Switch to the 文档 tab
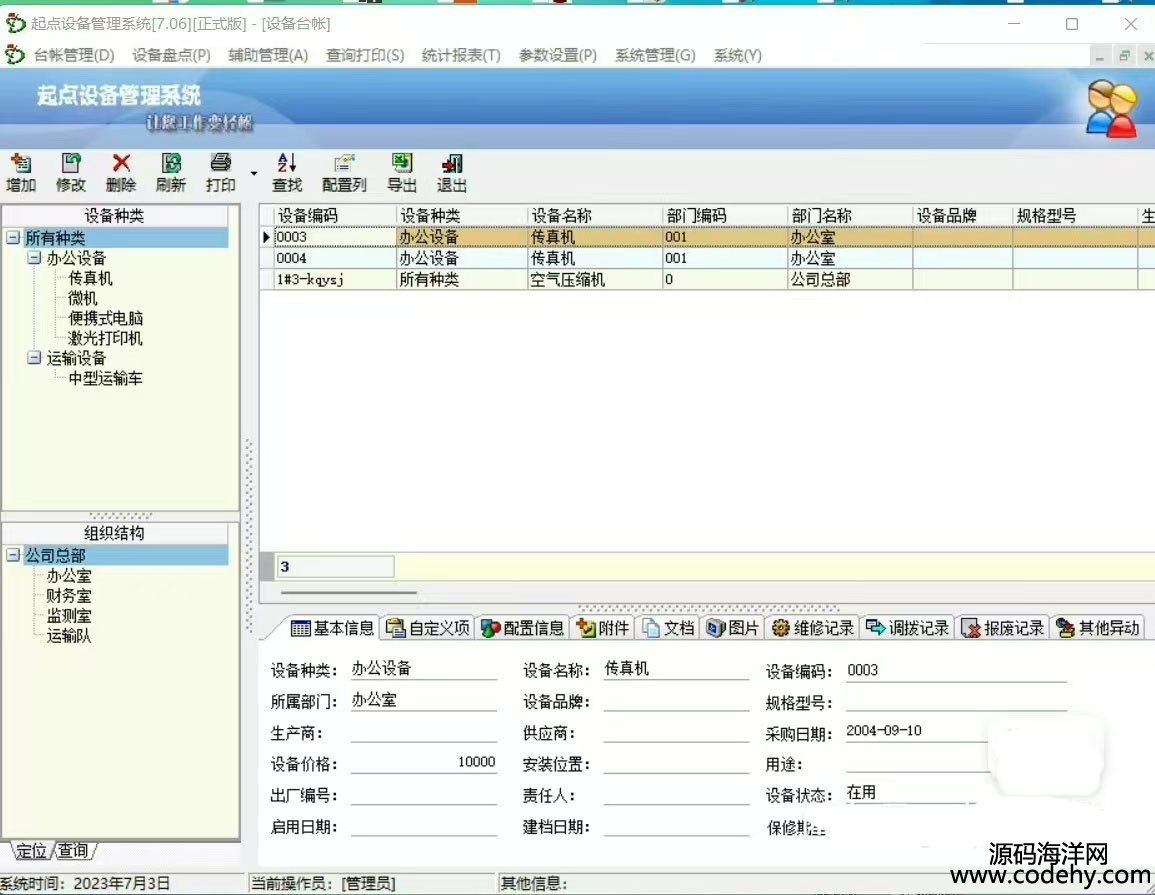This screenshot has width=1155, height=895. coord(668,628)
